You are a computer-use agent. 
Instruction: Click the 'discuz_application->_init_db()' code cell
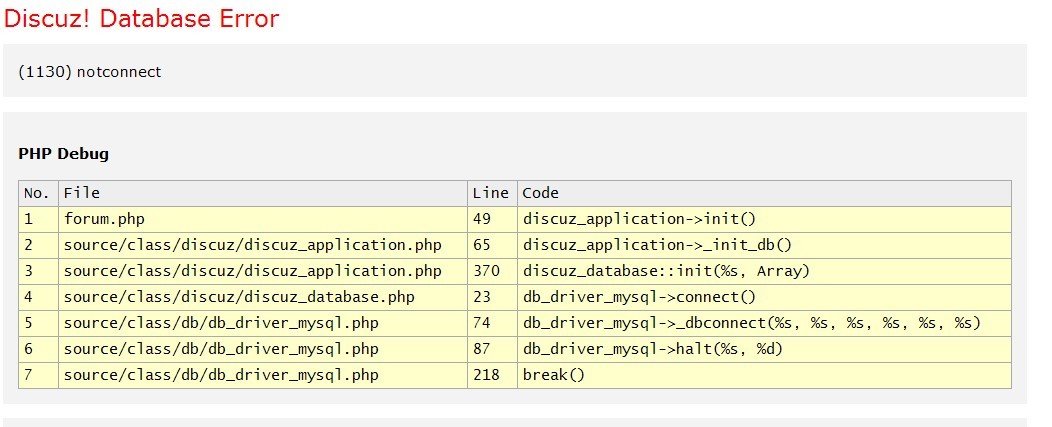pos(764,245)
